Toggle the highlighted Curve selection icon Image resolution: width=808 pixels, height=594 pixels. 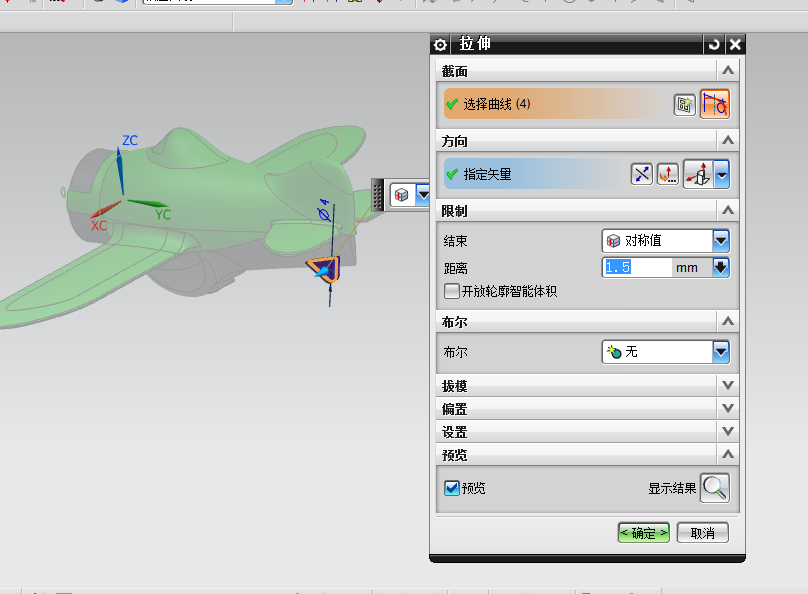coord(715,104)
